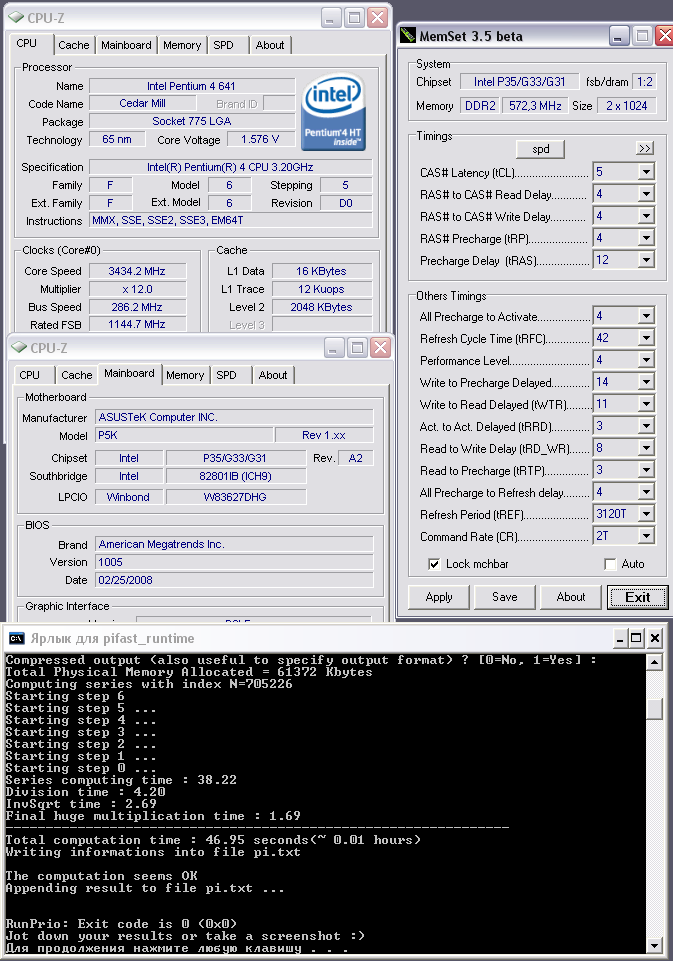This screenshot has width=673, height=961.
Task: Click the MemSet title bar icon
Action: (408, 36)
